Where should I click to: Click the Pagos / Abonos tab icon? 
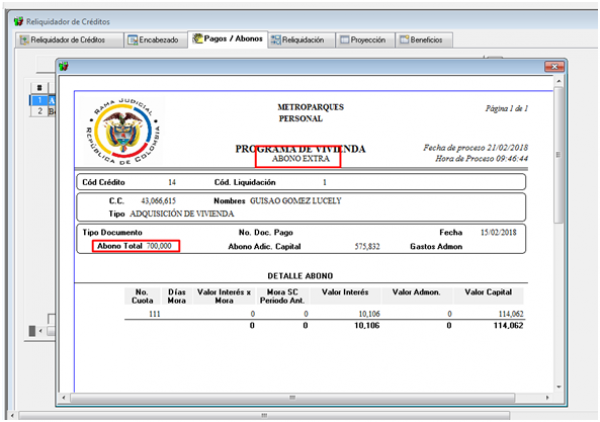click(x=197, y=38)
